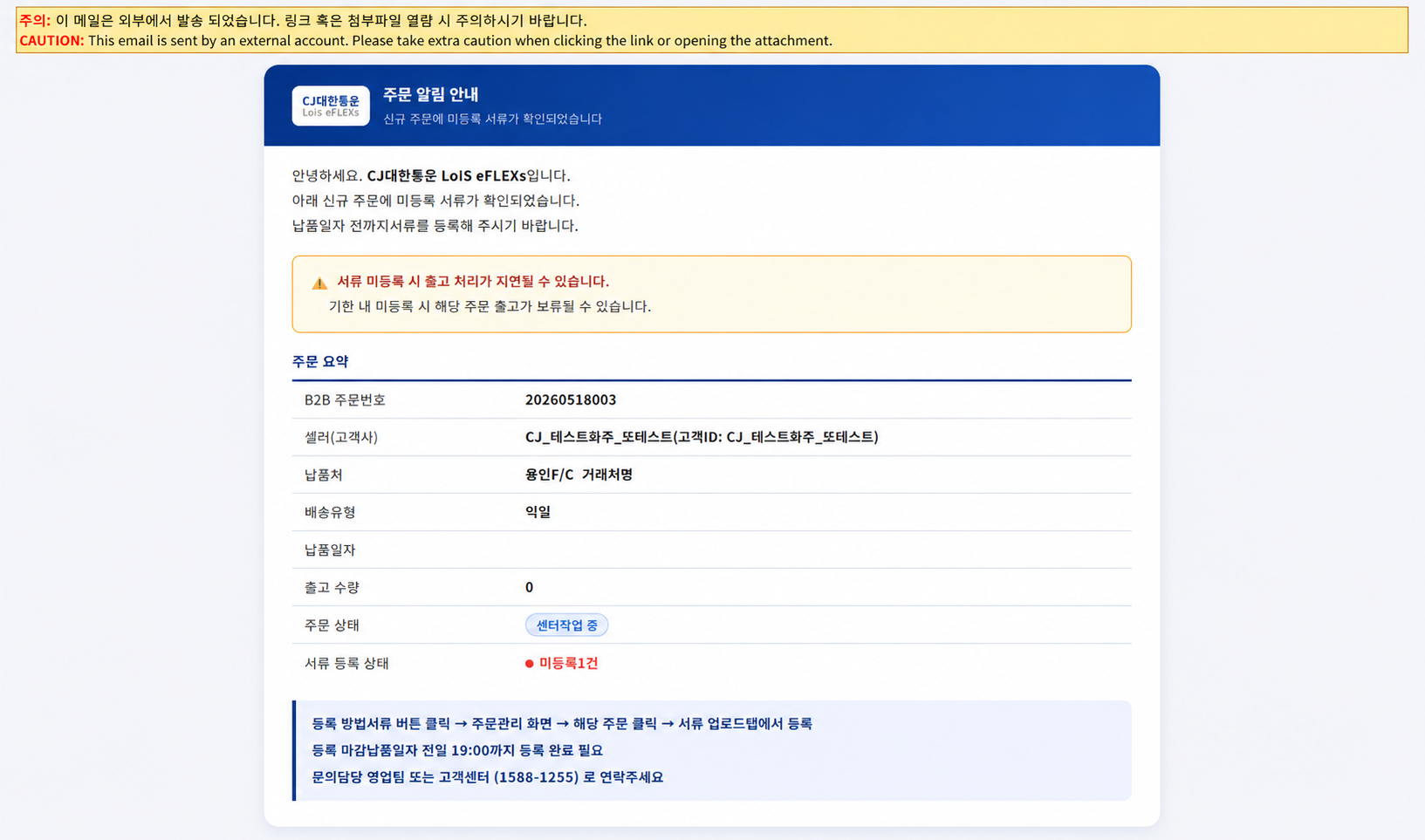
Task: Click the body line starting with 아래 신규 주문에
Action: [x=435, y=201]
